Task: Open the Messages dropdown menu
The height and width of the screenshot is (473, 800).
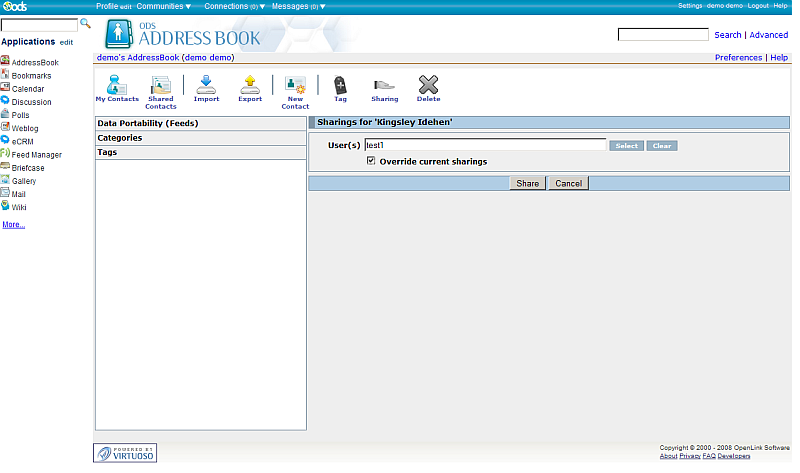Action: coord(298,6)
